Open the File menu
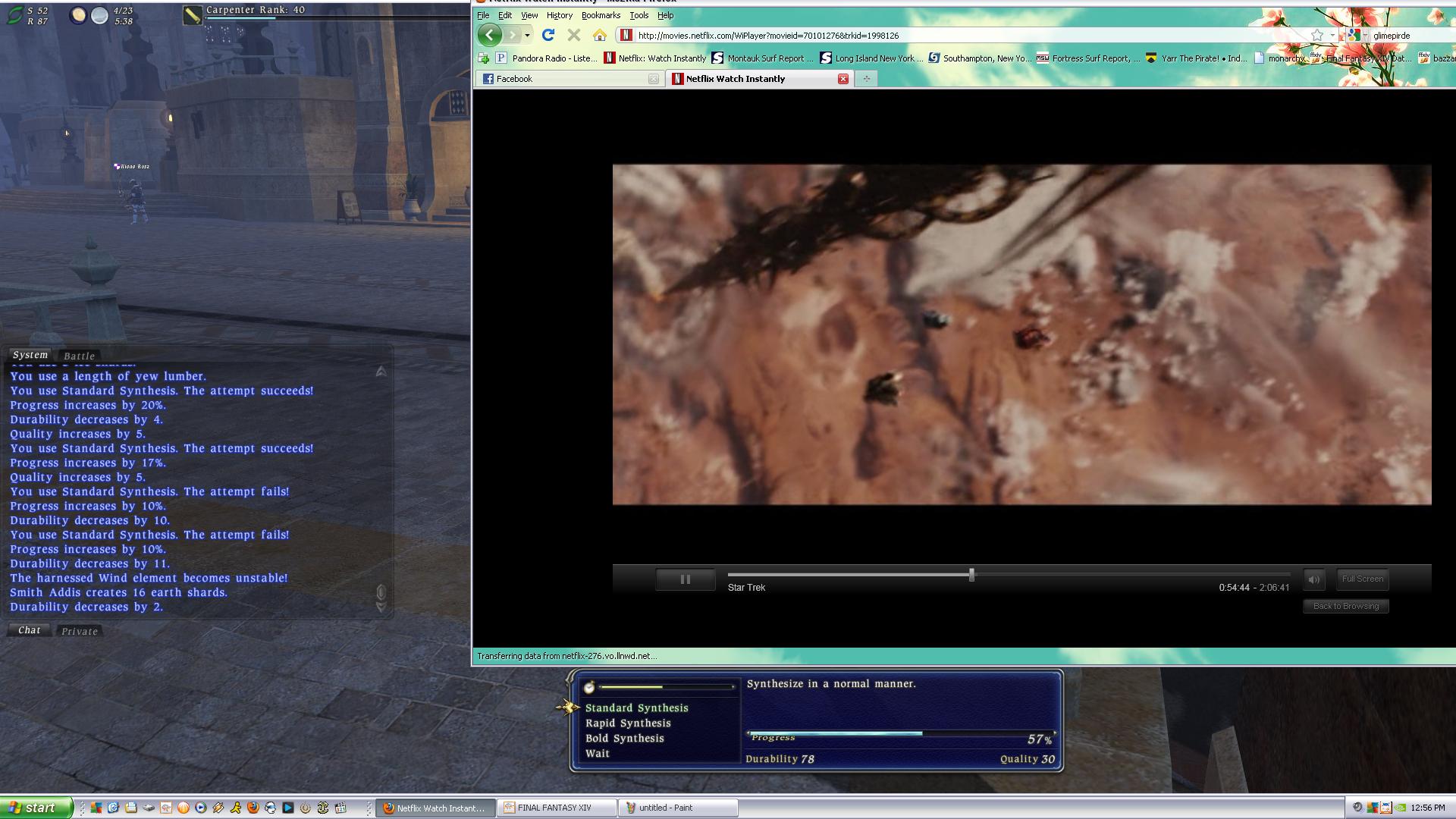Viewport: 1456px width, 819px height. (x=482, y=15)
